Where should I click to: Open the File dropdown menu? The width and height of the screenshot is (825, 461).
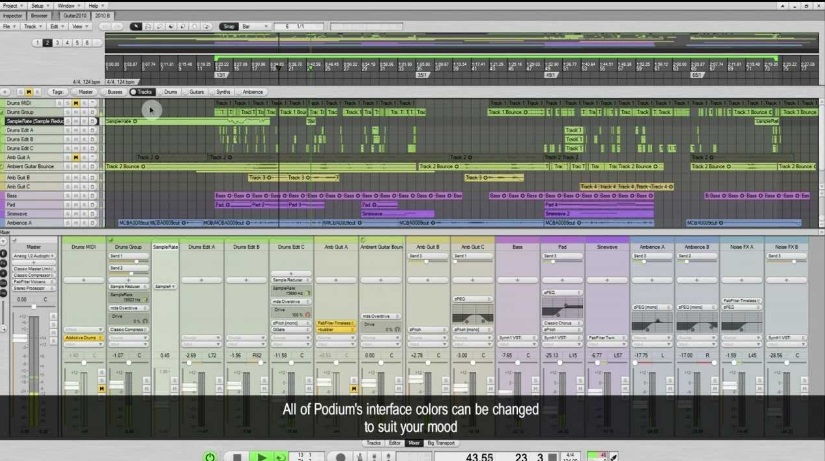pos(9,26)
